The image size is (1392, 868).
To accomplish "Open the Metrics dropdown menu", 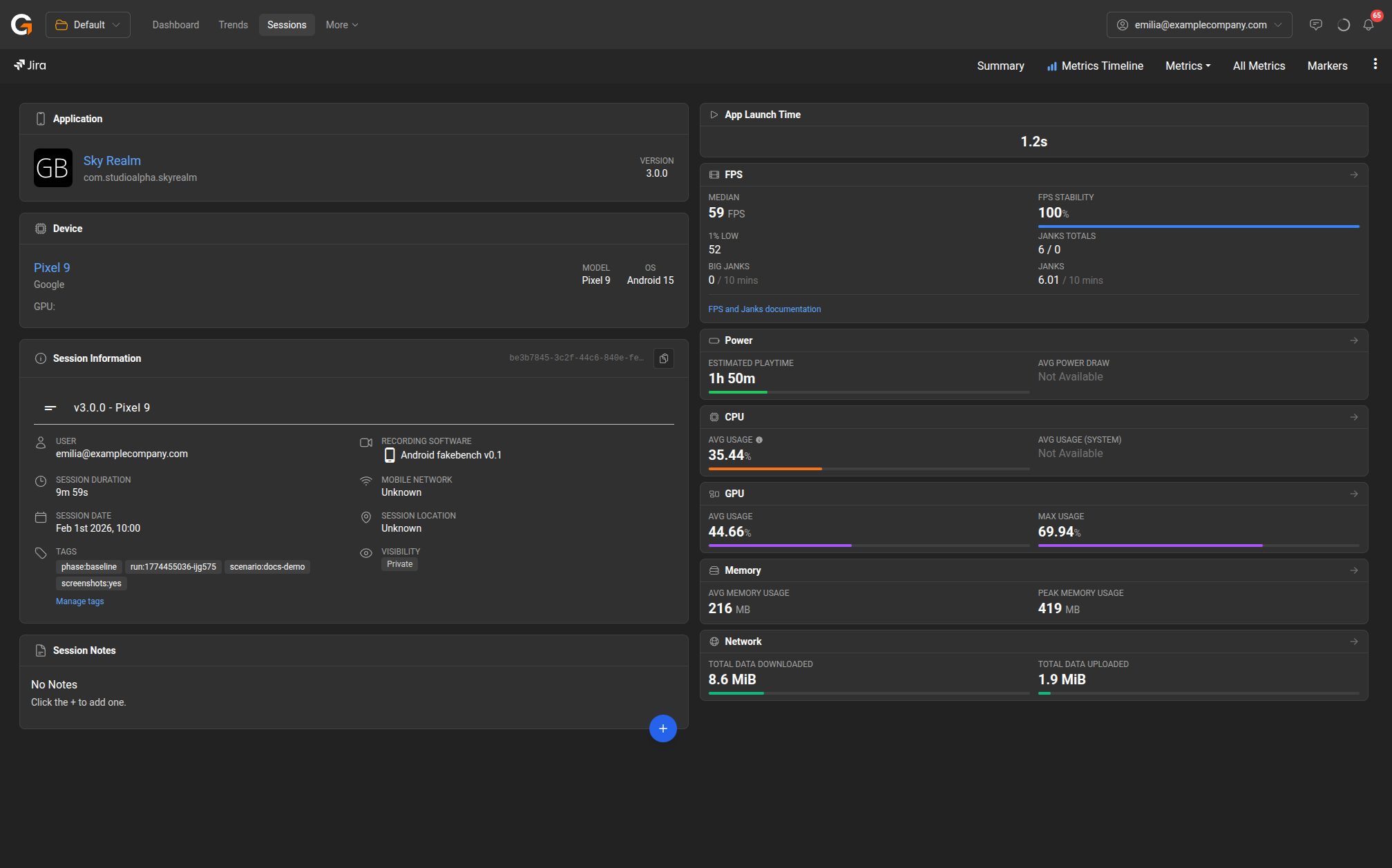I will [x=1188, y=66].
